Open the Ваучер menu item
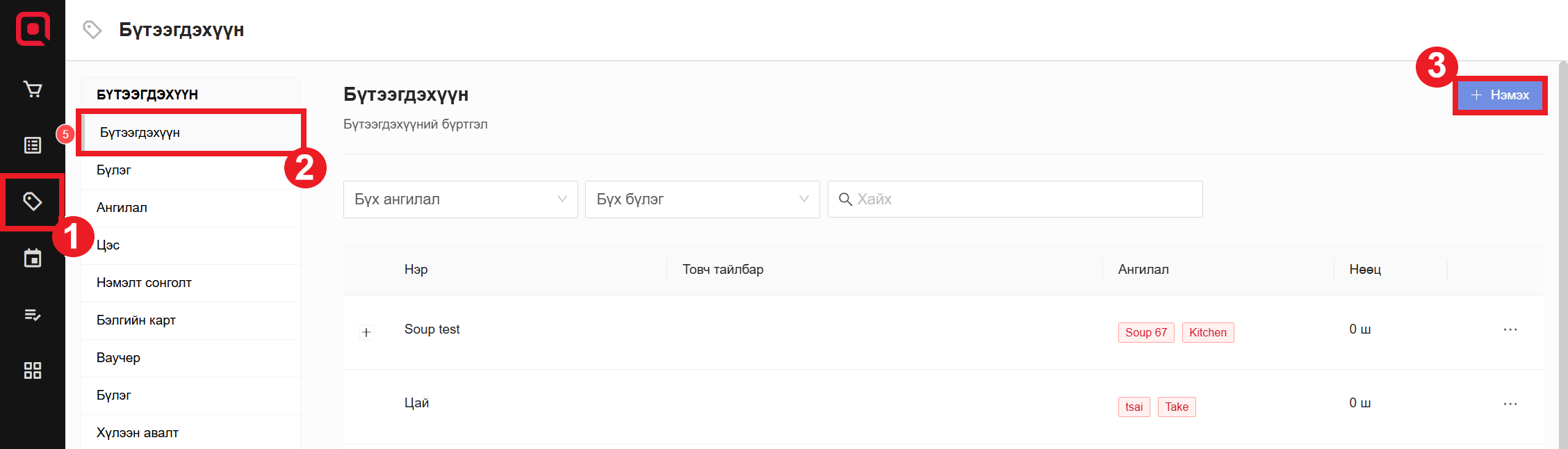Image resolution: width=1568 pixels, height=449 pixels. click(x=118, y=358)
